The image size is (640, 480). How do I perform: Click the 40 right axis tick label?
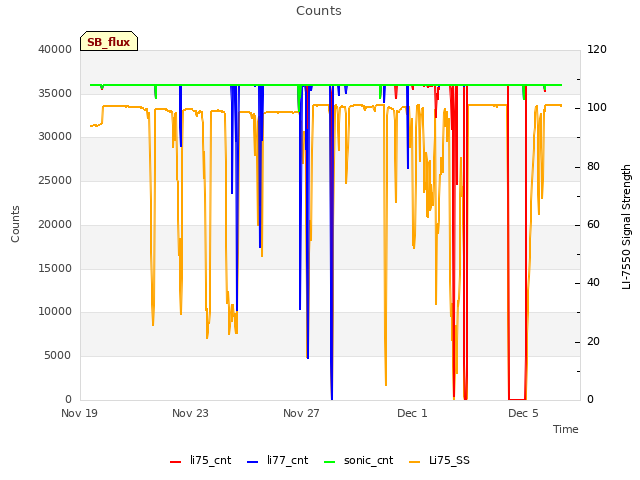[x=593, y=282]
